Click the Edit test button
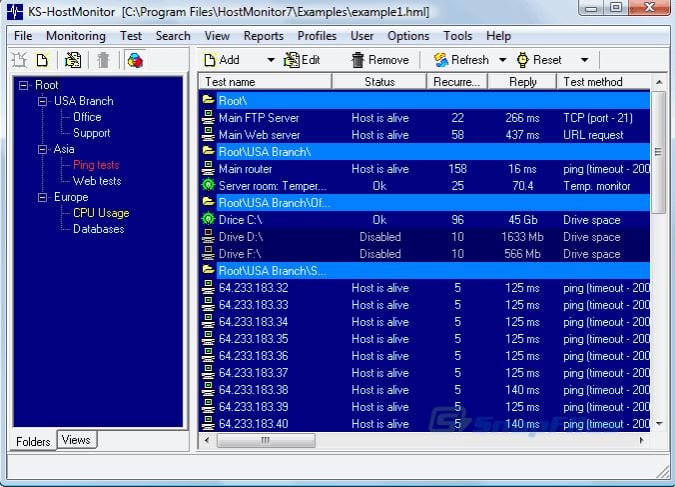 (302, 60)
